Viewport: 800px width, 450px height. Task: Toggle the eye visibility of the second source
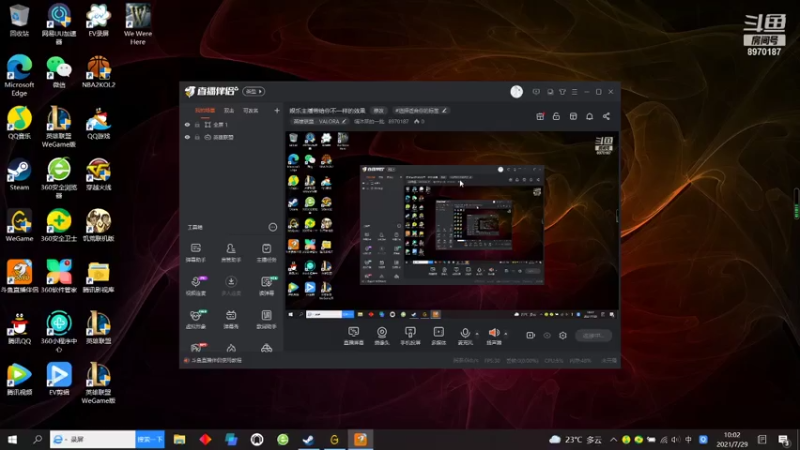pos(187,137)
